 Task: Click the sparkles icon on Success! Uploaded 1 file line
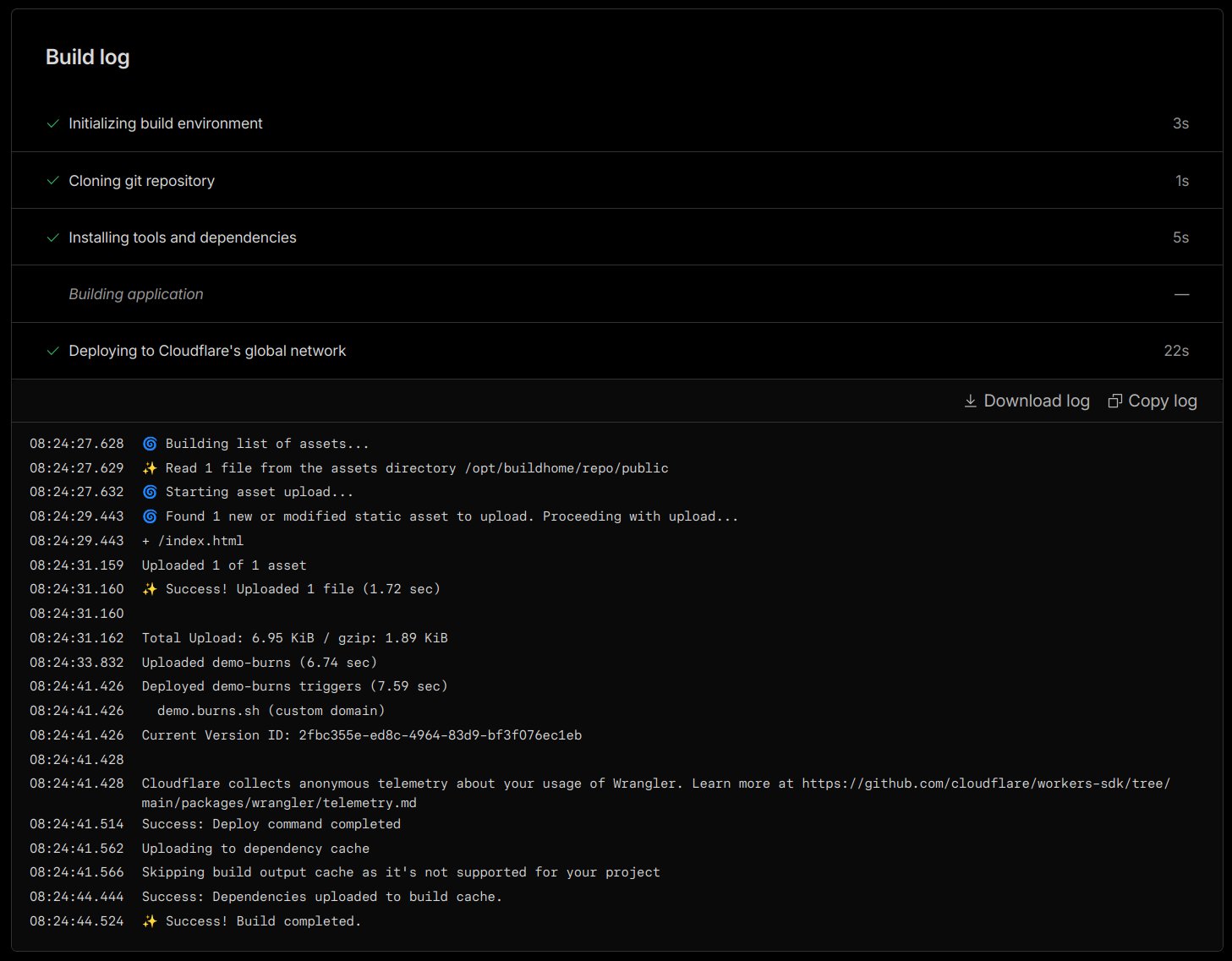coord(150,589)
